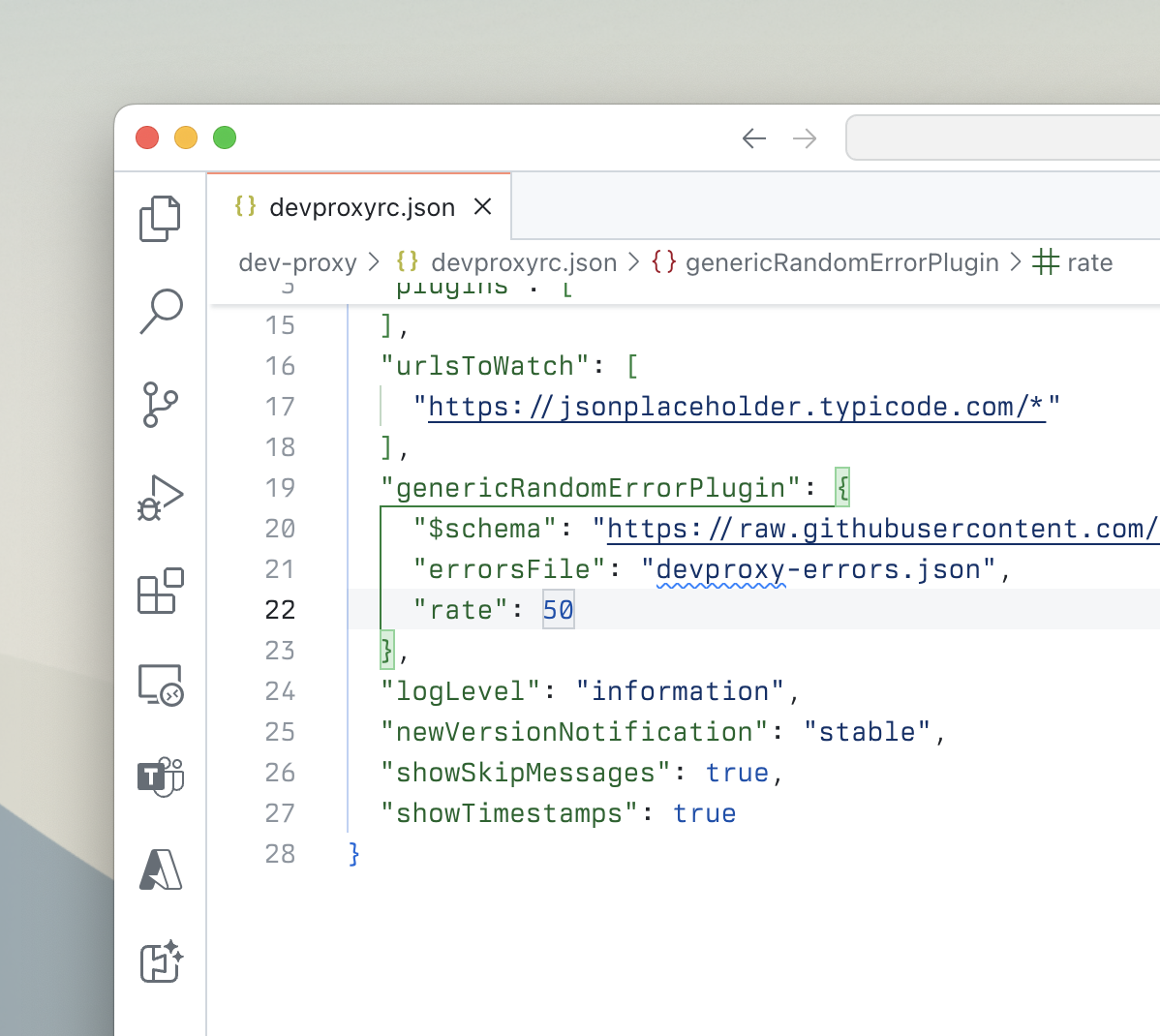This screenshot has width=1160, height=1036.
Task: Close the devproxyrc.json tab
Action: click(x=482, y=206)
